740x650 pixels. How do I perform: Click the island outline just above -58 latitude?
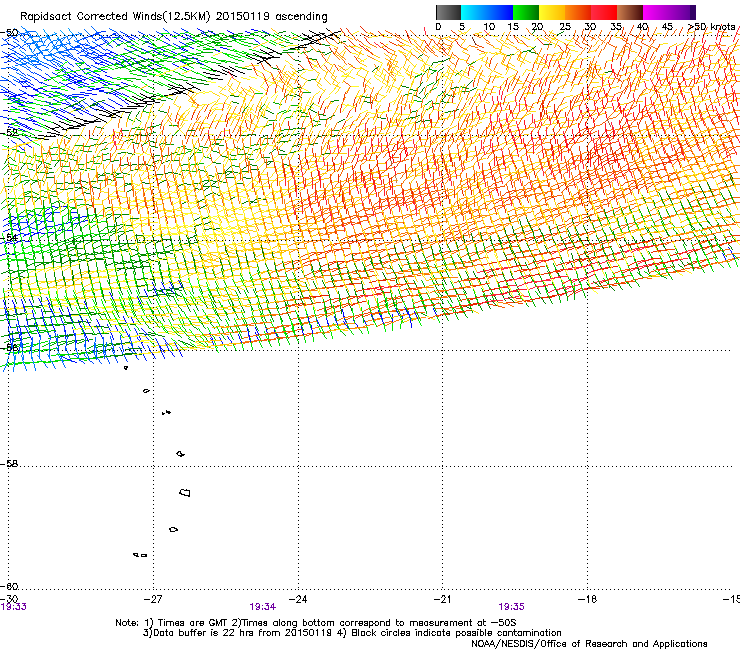coord(180,454)
